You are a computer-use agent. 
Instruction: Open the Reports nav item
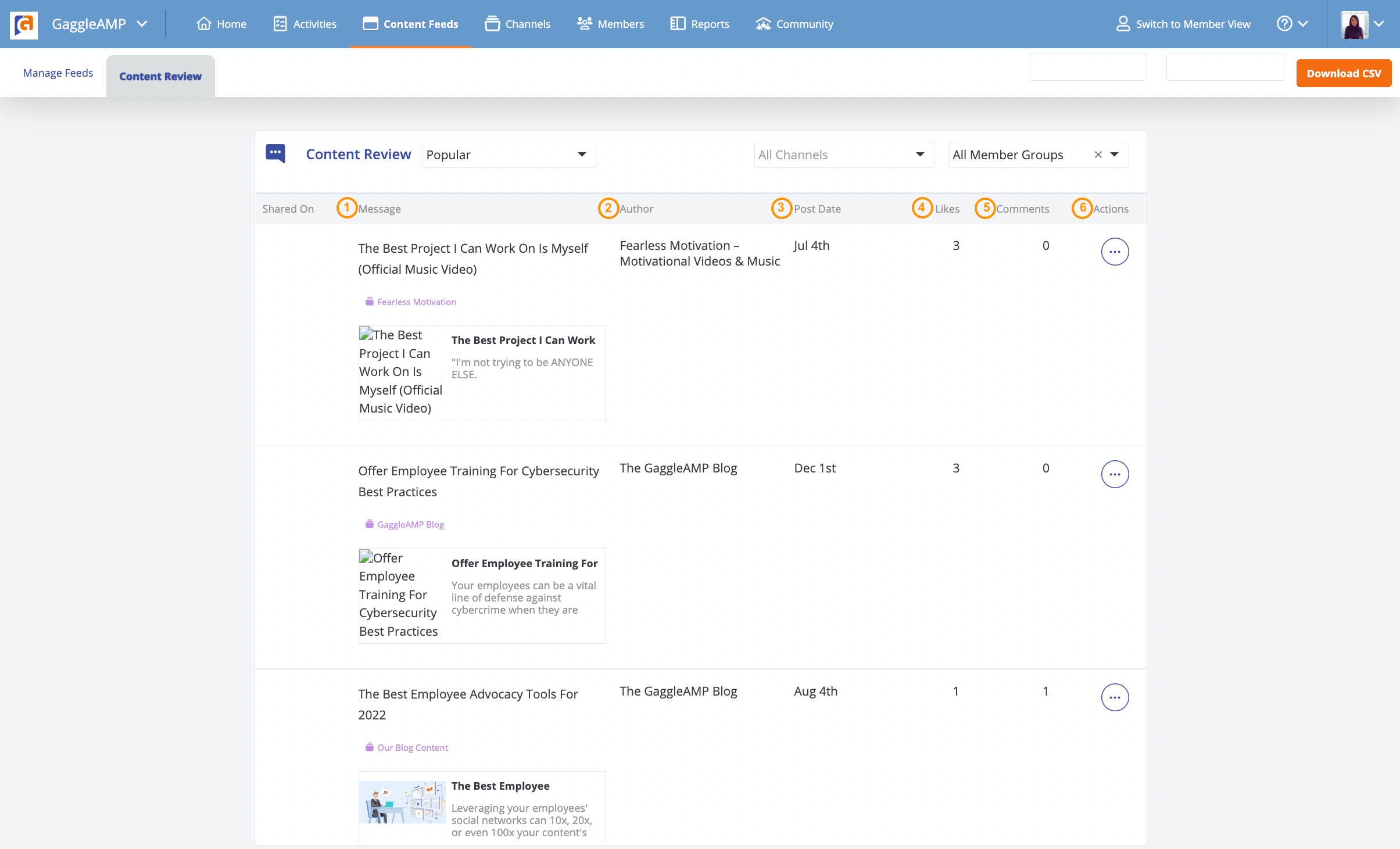point(700,24)
